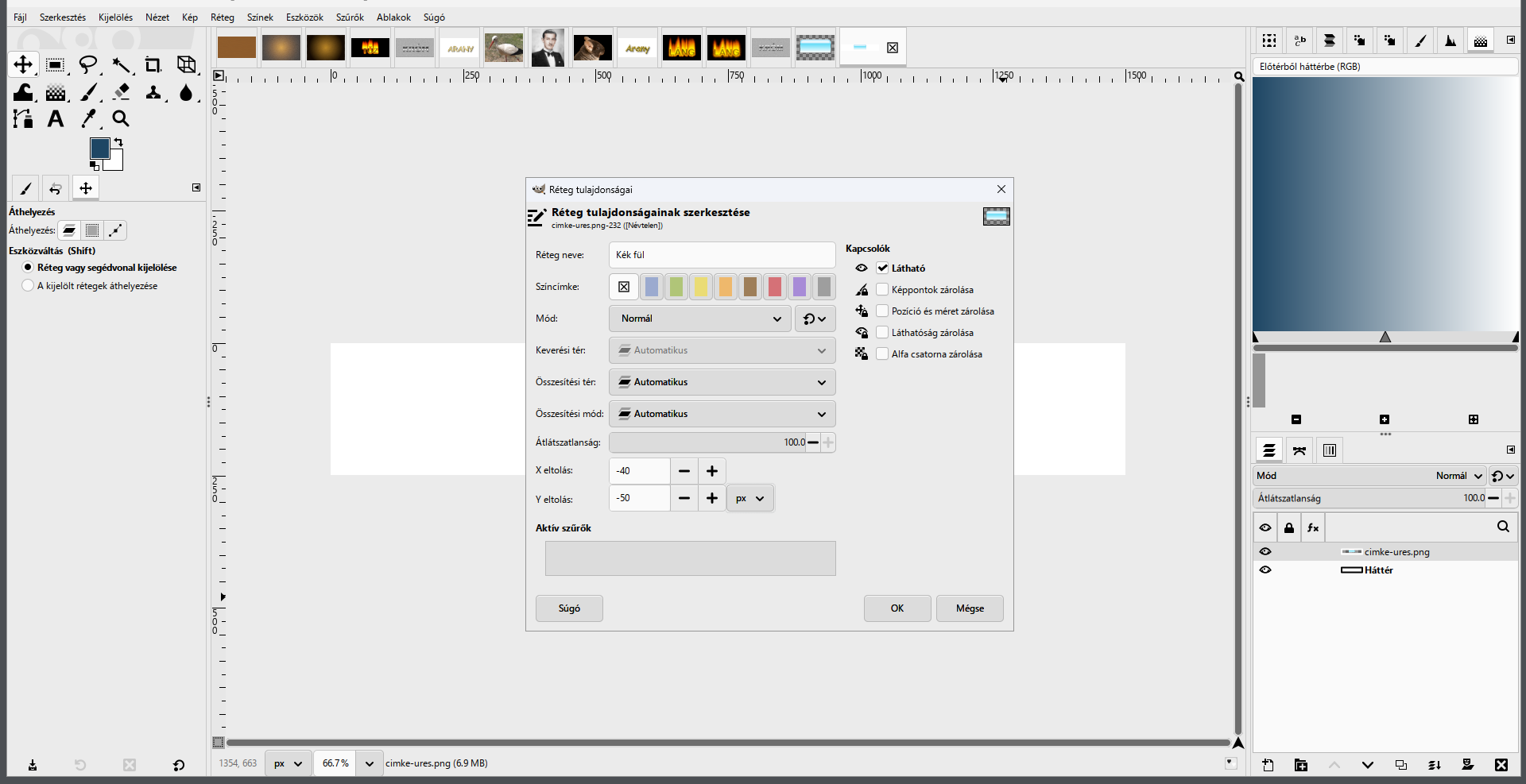Swap foreground and background colors arrow
1526x784 pixels.
[118, 142]
